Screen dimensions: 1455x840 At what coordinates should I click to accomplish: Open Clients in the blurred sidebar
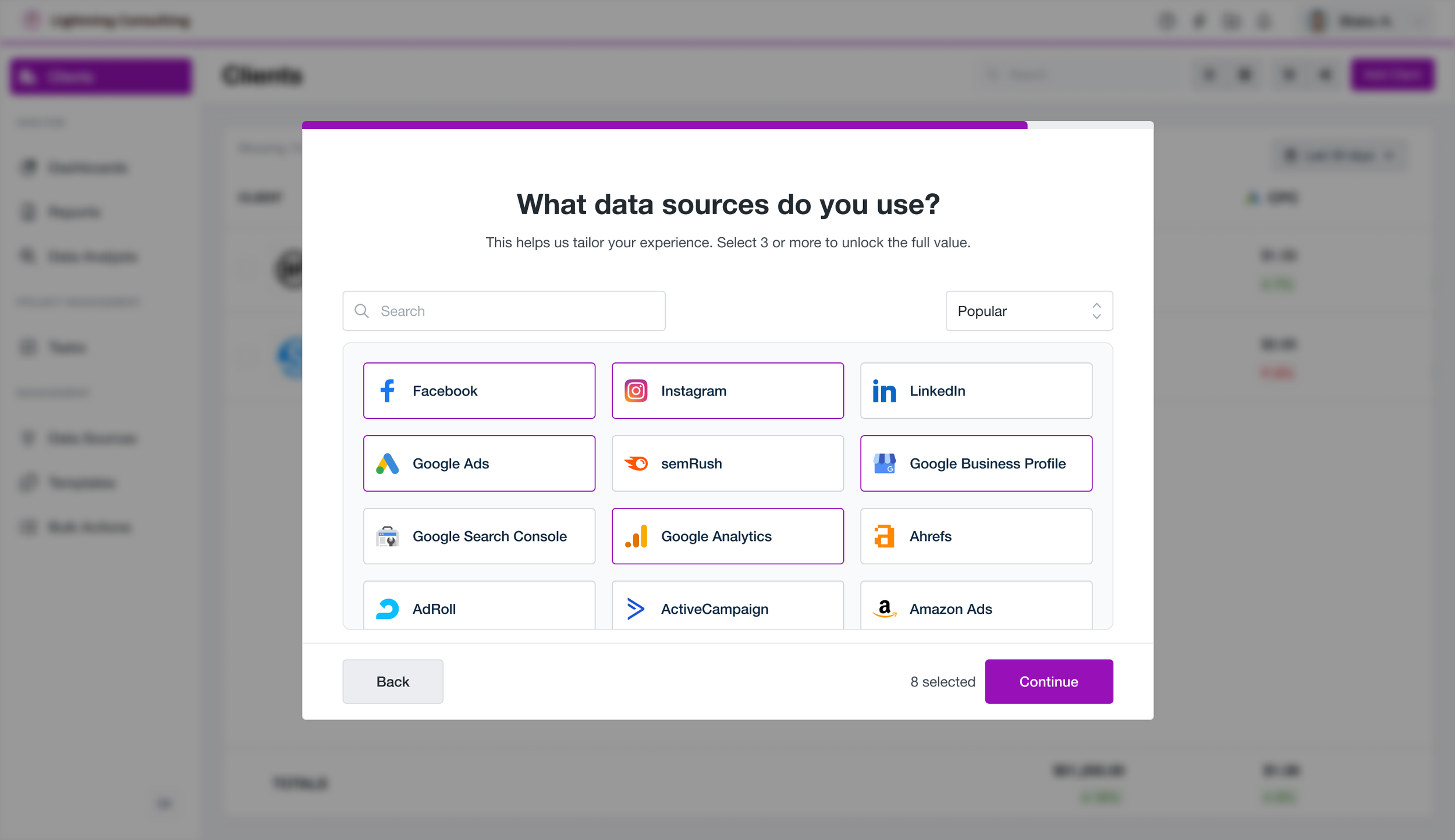[x=101, y=76]
